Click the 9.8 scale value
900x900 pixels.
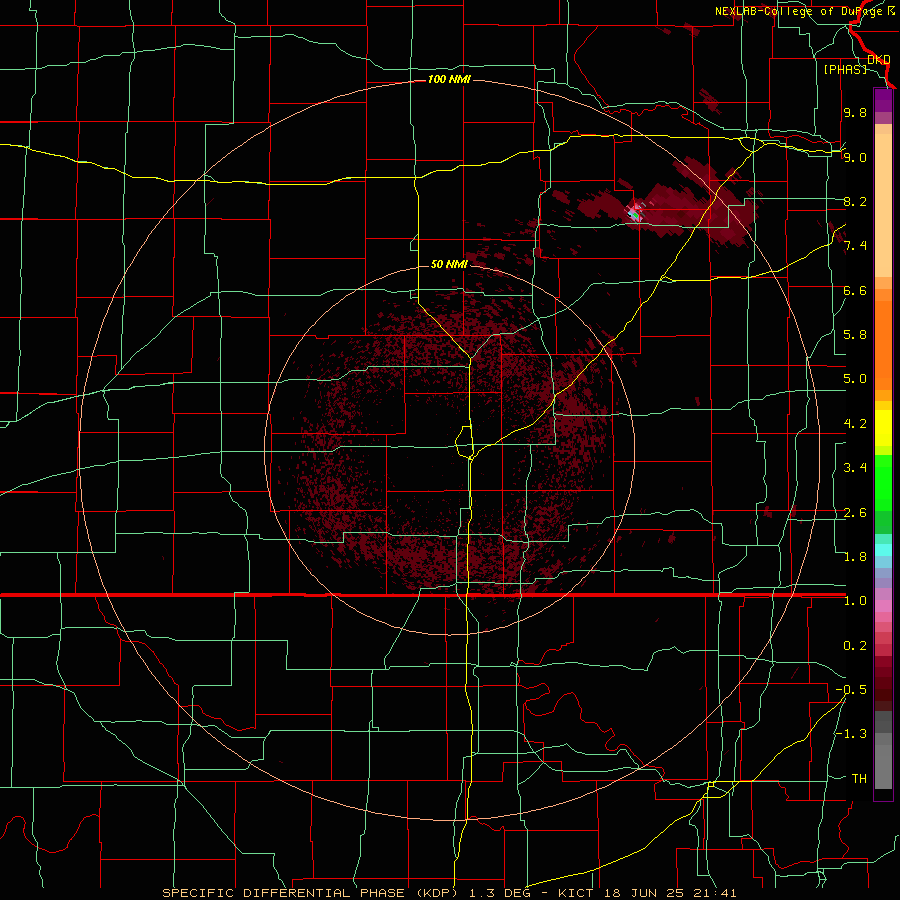pos(855,112)
